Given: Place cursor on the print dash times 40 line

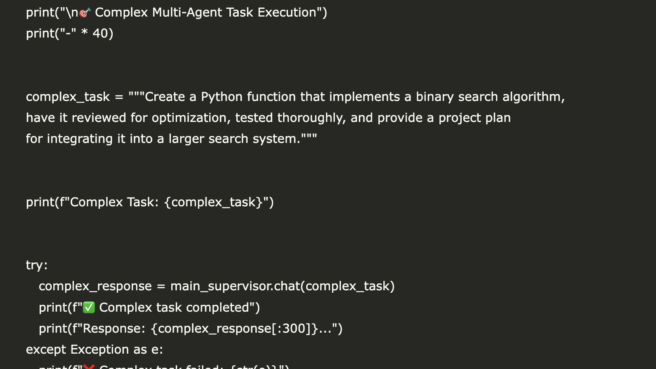Looking at the screenshot, I should point(69,33).
